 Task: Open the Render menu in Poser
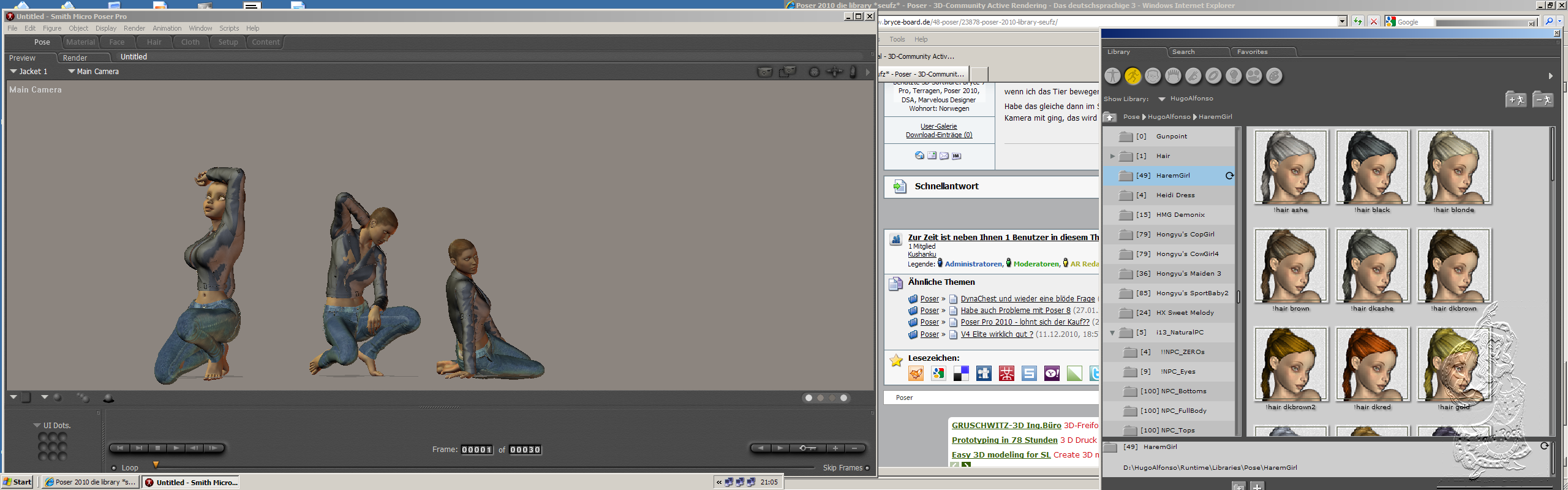click(x=134, y=28)
